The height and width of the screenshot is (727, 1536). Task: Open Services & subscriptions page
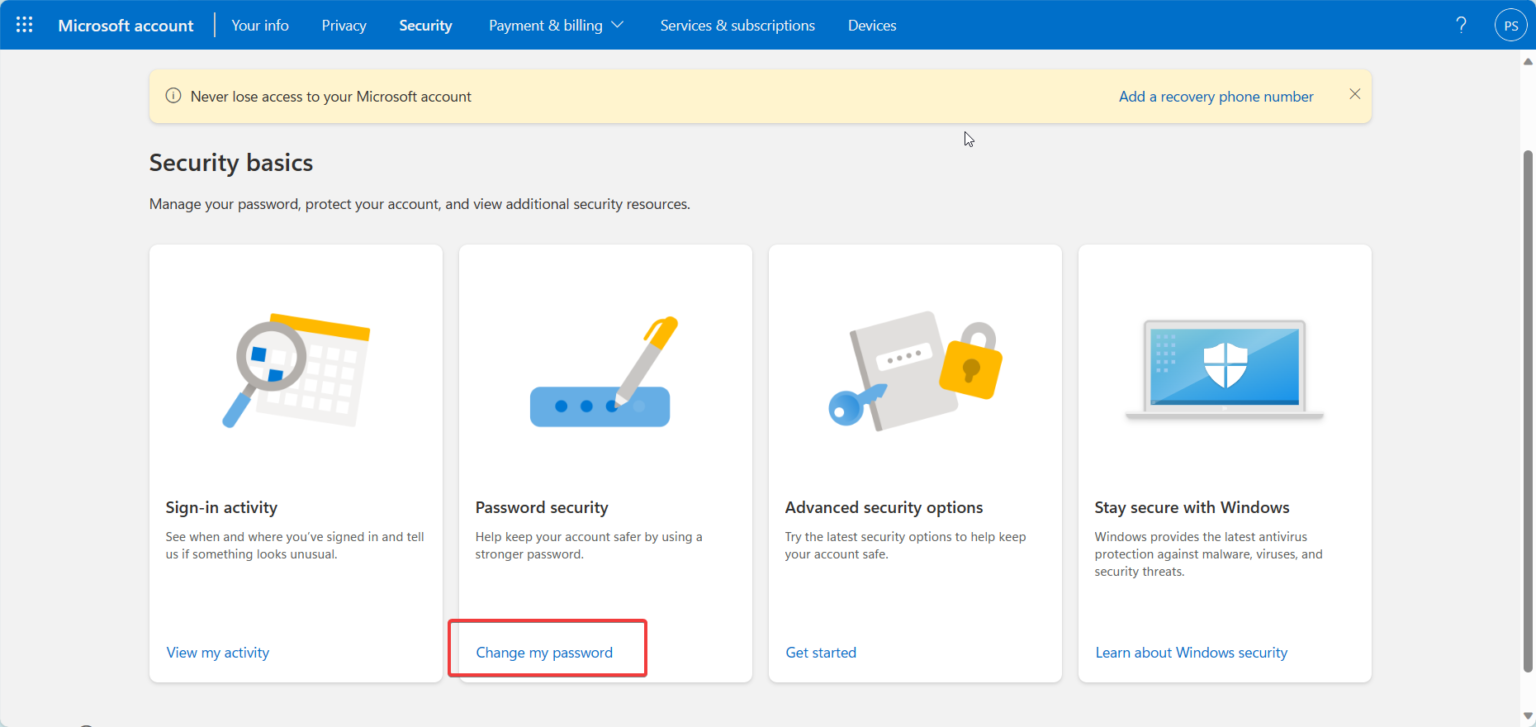click(737, 25)
